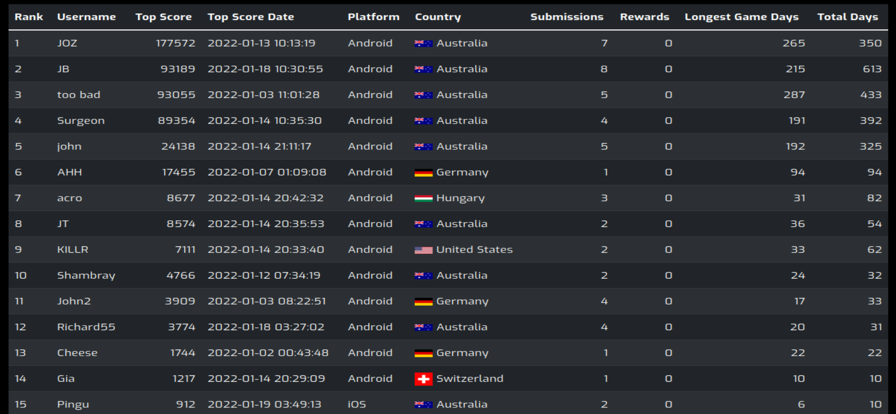Click the Germany flag beside John2

(x=423, y=301)
